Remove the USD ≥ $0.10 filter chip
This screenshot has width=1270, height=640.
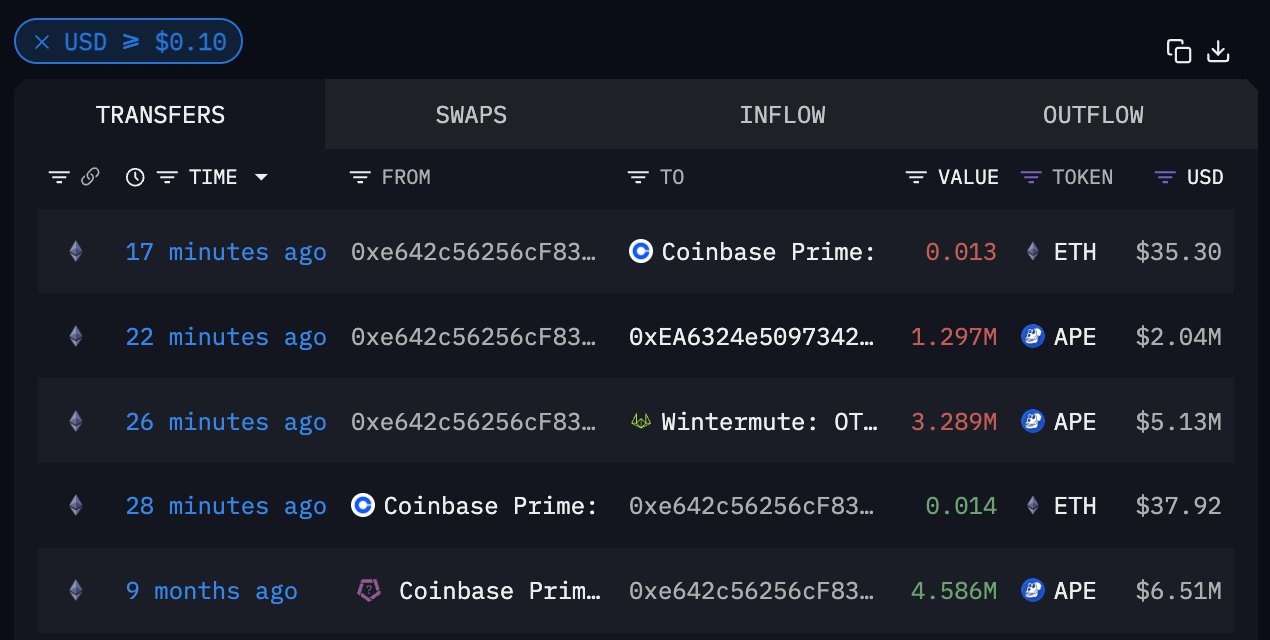pyautogui.click(x=42, y=42)
